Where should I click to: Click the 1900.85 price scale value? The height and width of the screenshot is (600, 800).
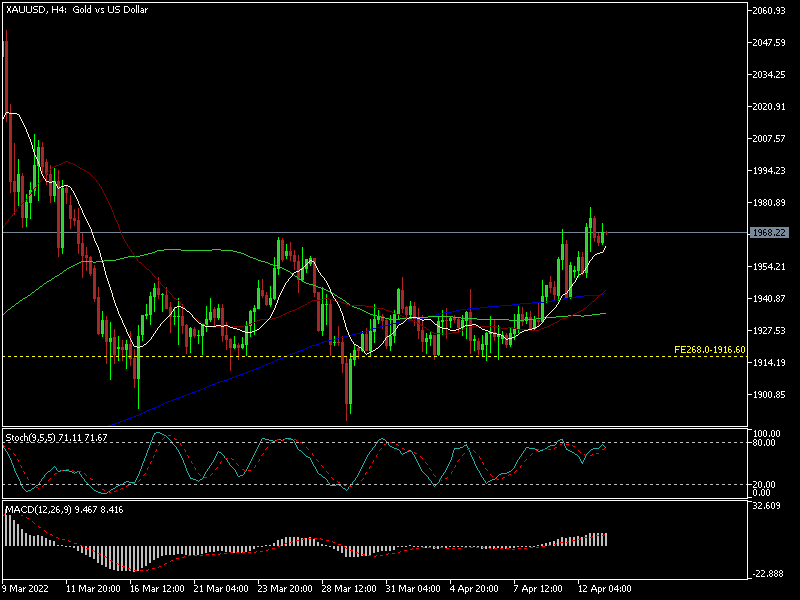click(x=770, y=395)
